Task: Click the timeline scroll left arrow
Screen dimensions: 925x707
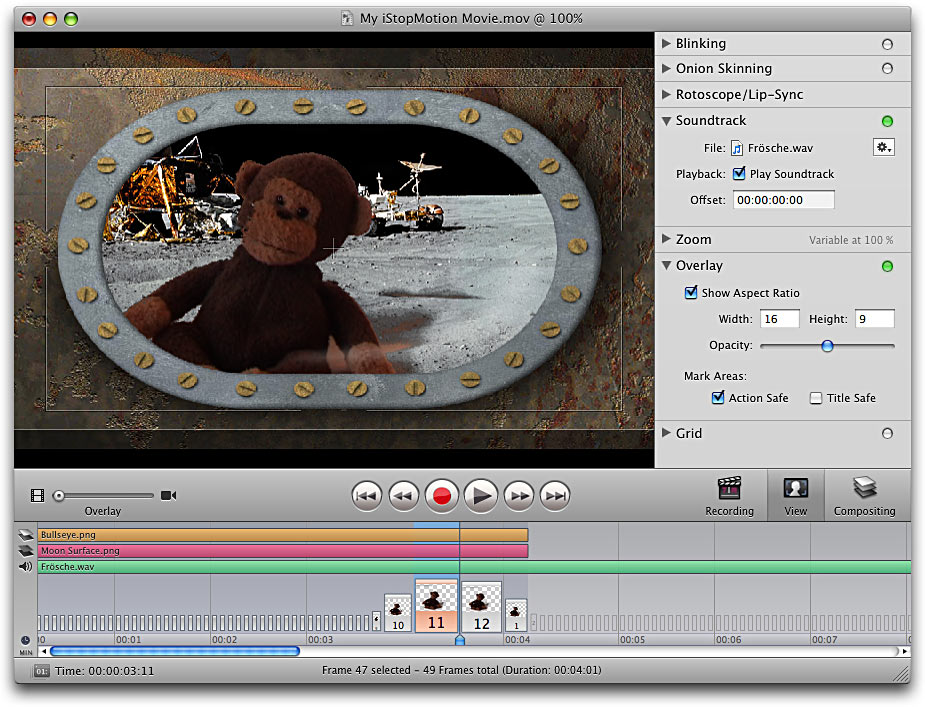Action: (x=44, y=652)
